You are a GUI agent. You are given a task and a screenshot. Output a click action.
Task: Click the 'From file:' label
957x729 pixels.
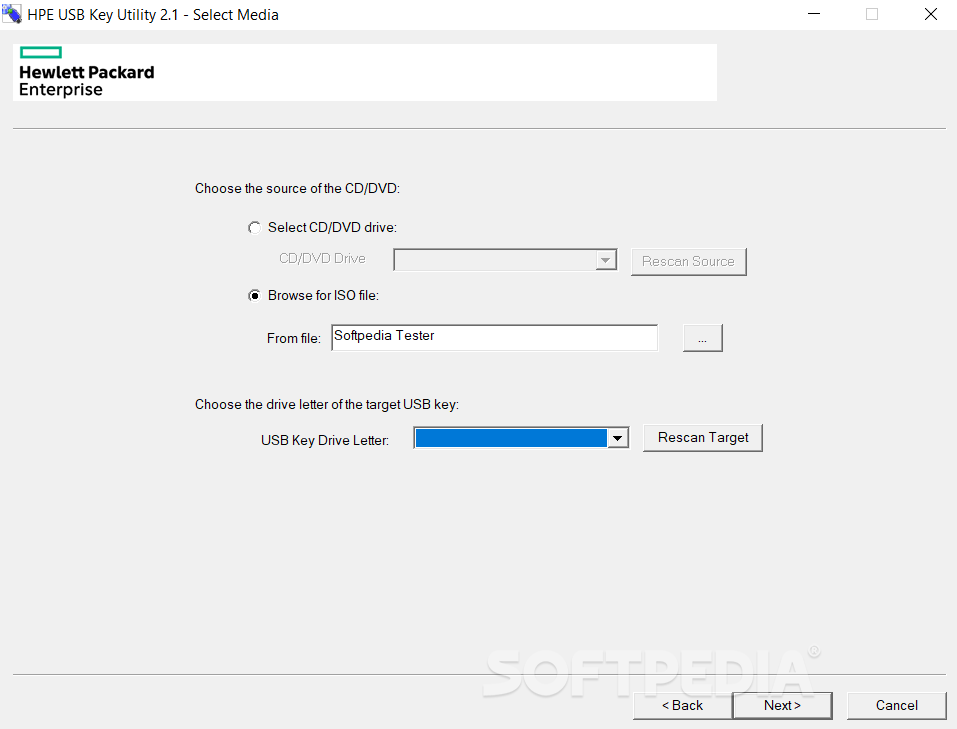click(294, 338)
